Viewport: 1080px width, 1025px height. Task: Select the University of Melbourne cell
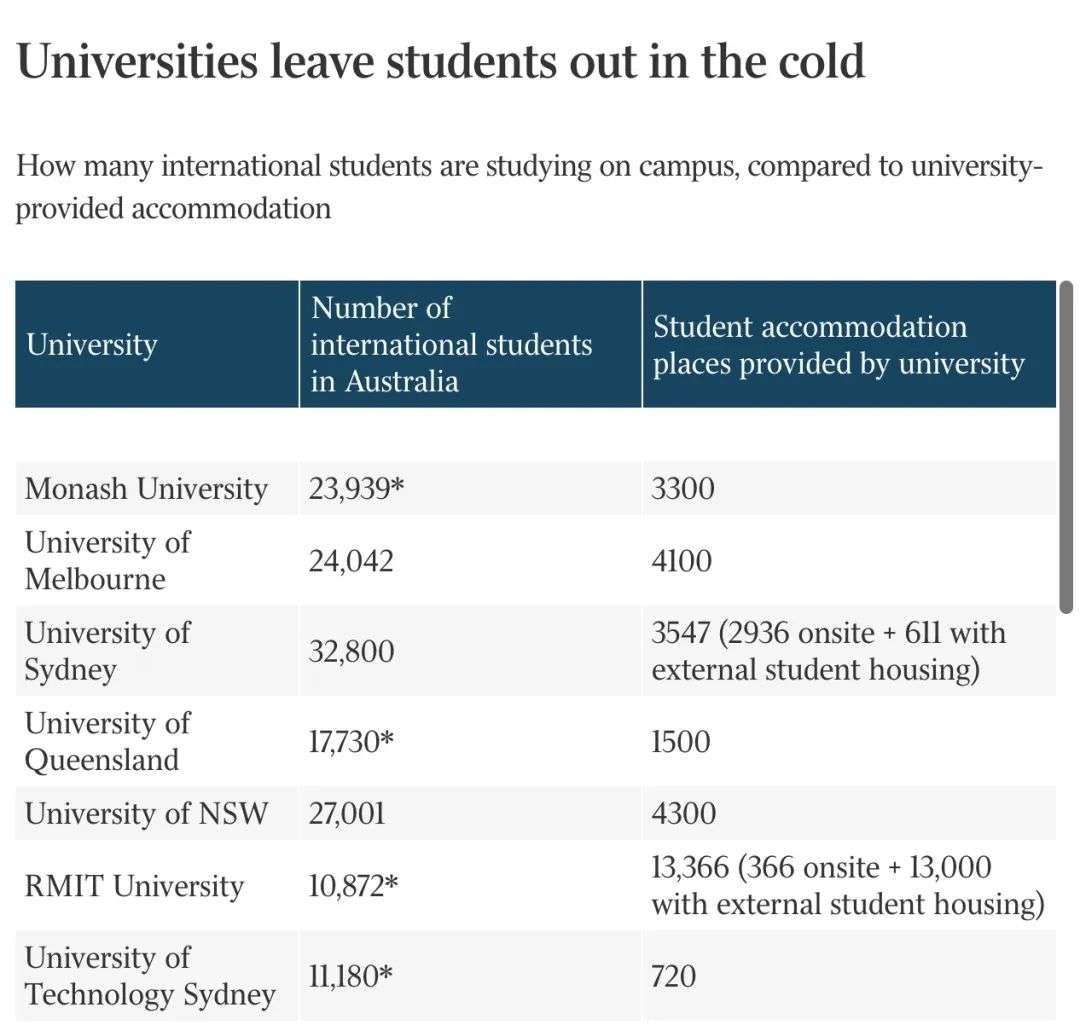[107, 560]
